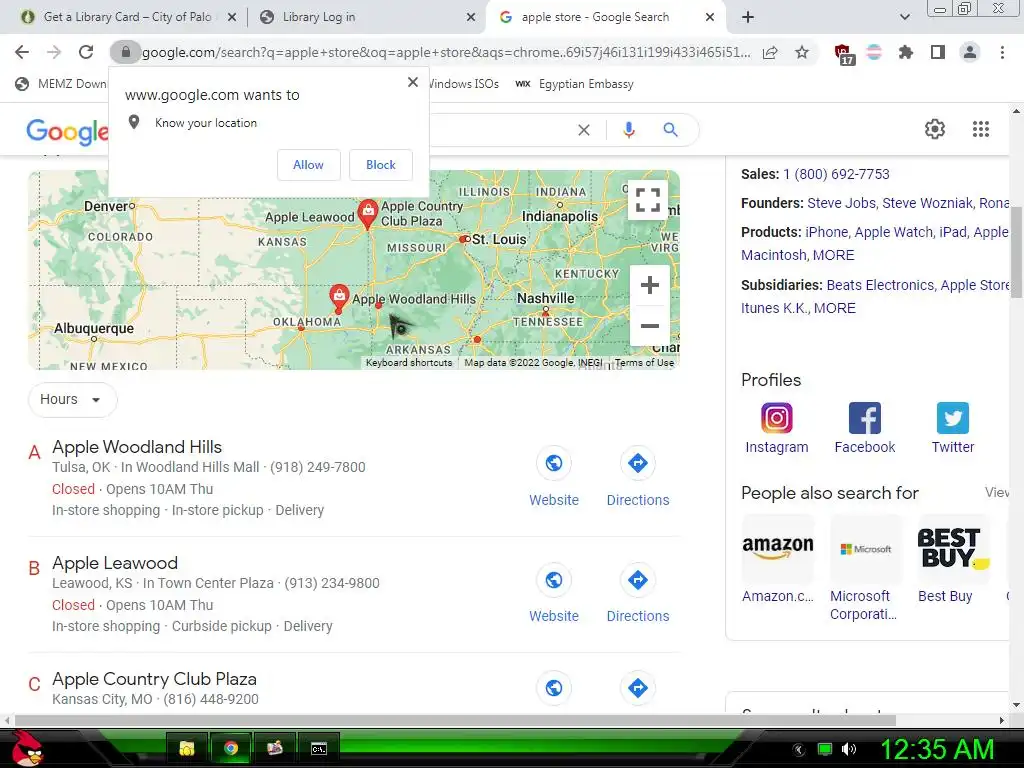
Task: Open the Hours filter dropdown
Action: tap(72, 399)
